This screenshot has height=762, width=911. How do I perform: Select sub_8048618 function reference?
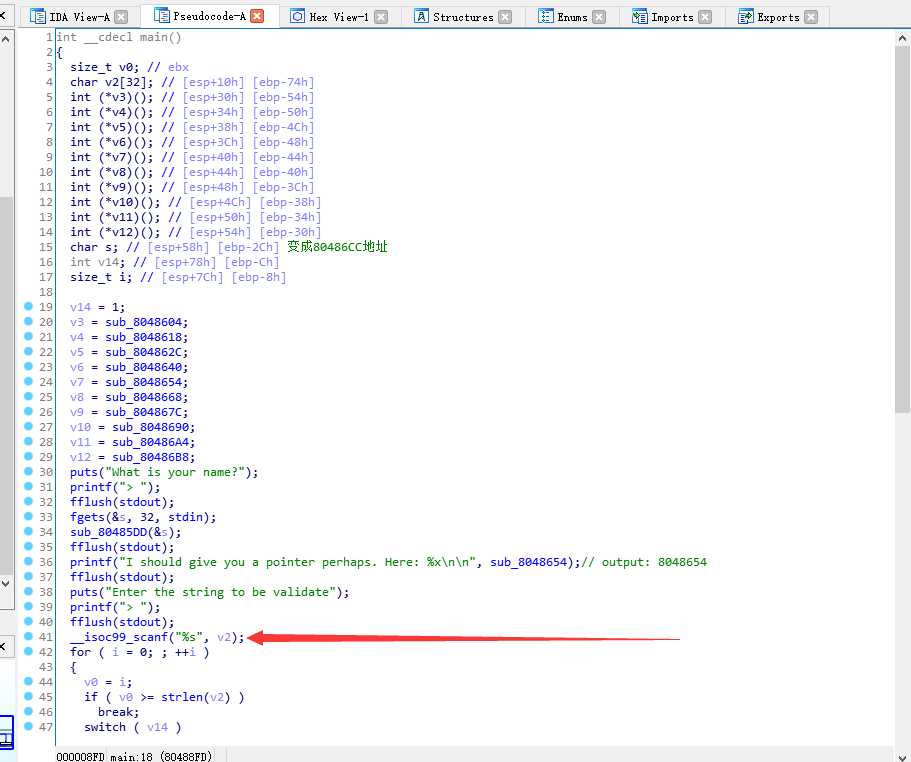point(144,337)
